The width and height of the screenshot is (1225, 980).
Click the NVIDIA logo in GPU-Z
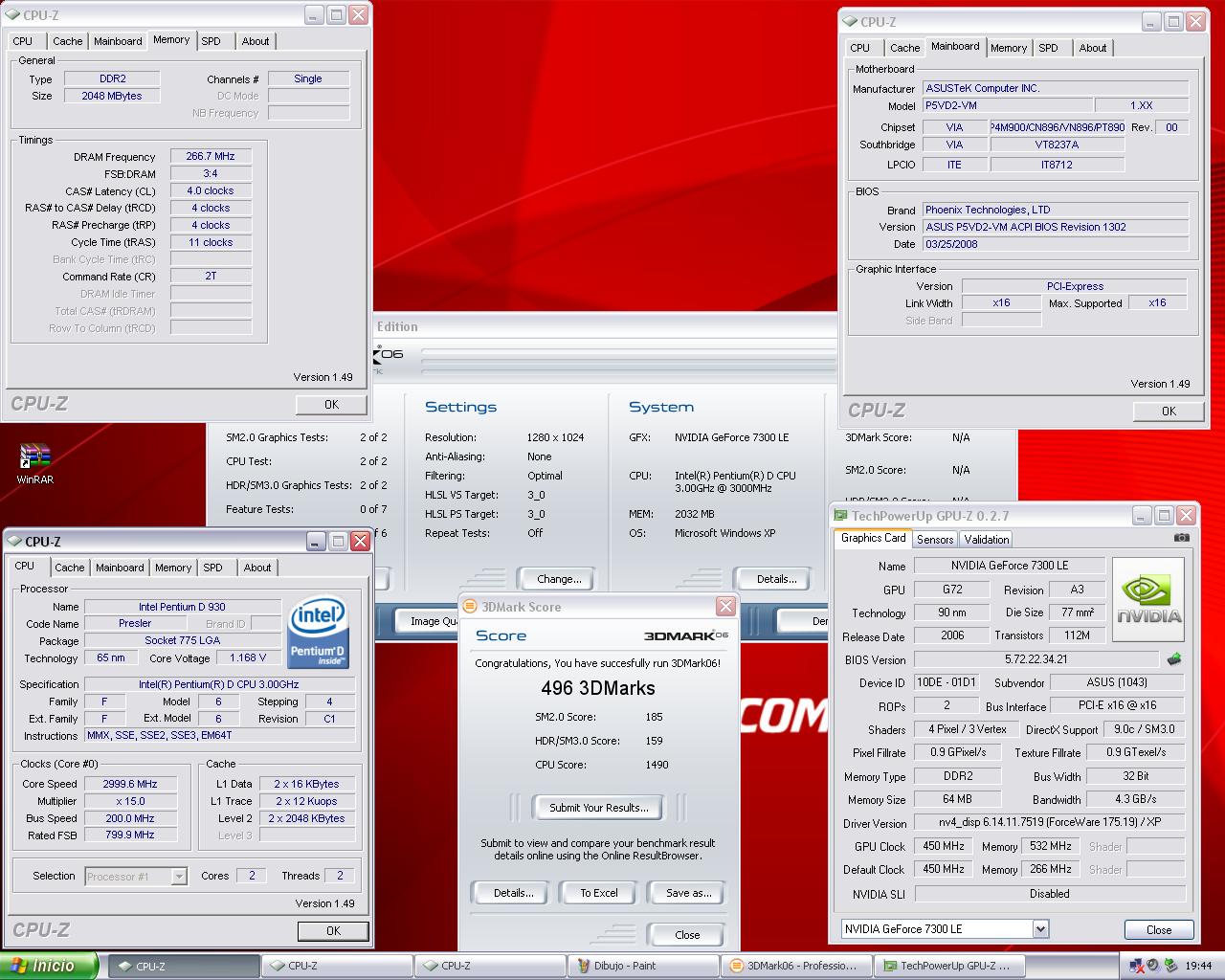click(x=1148, y=599)
